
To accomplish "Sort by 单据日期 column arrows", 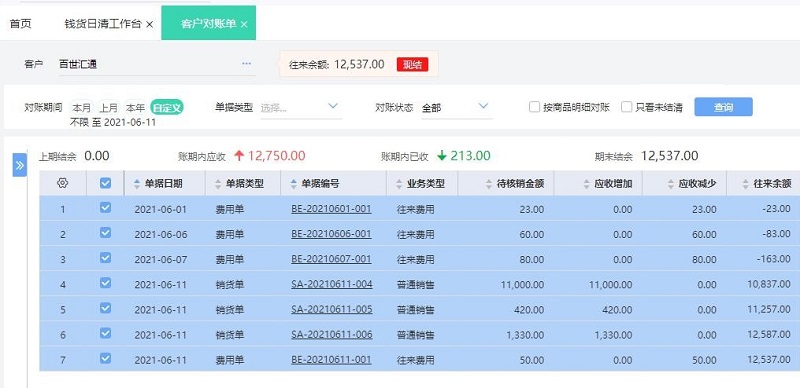I will 137,184.
